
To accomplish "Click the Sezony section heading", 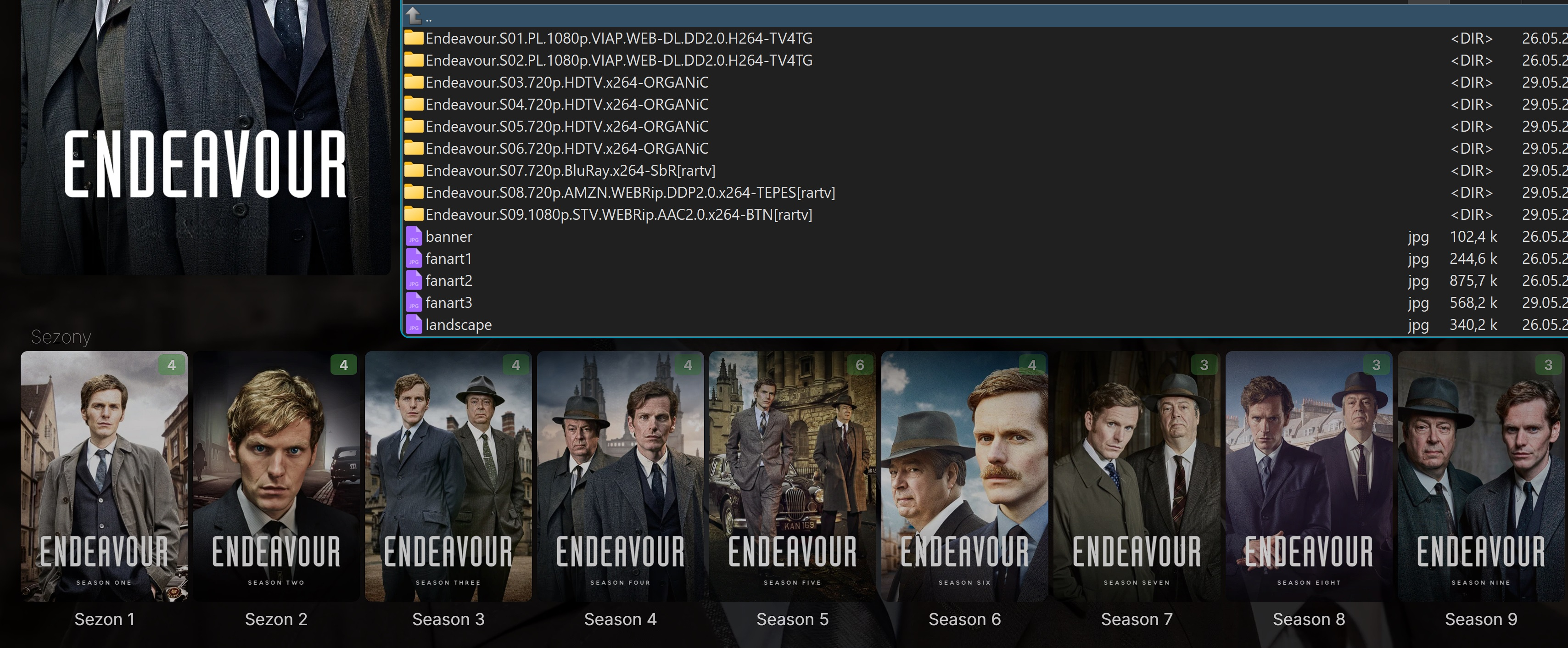I will pos(61,336).
